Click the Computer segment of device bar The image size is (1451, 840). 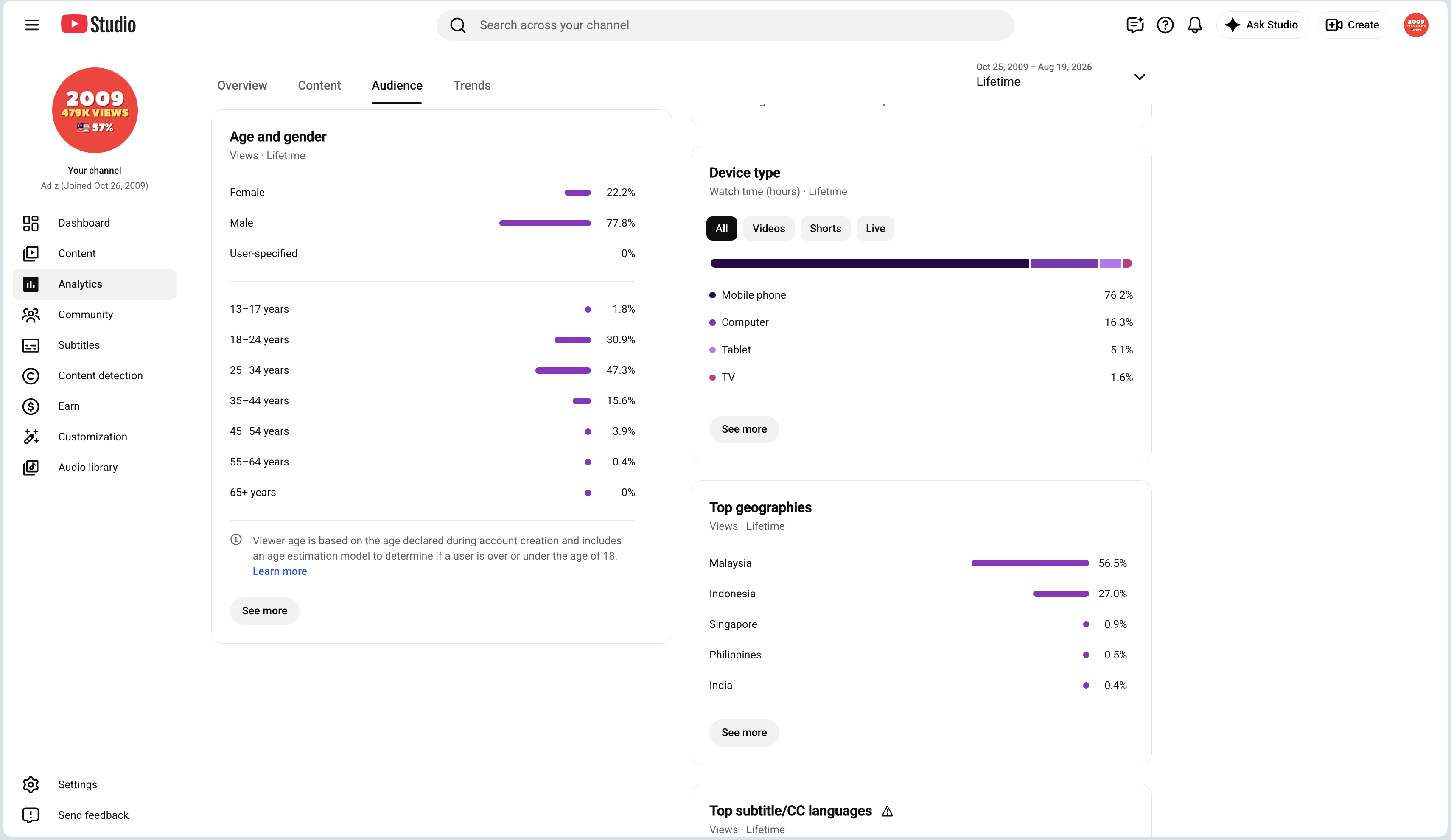pos(1064,263)
